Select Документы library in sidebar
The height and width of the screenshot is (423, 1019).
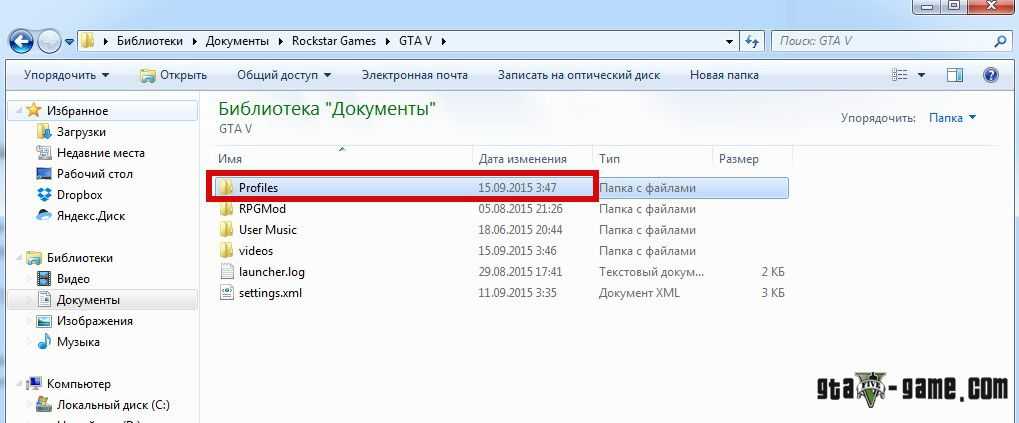88,300
